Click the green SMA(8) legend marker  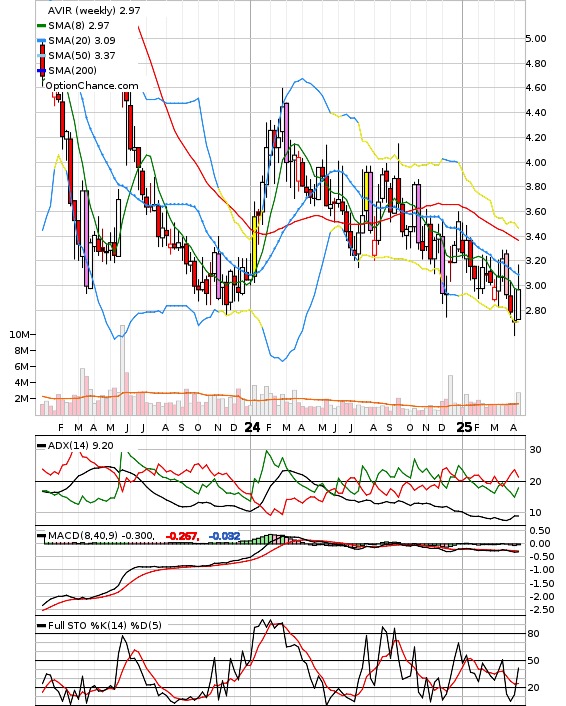(41, 26)
